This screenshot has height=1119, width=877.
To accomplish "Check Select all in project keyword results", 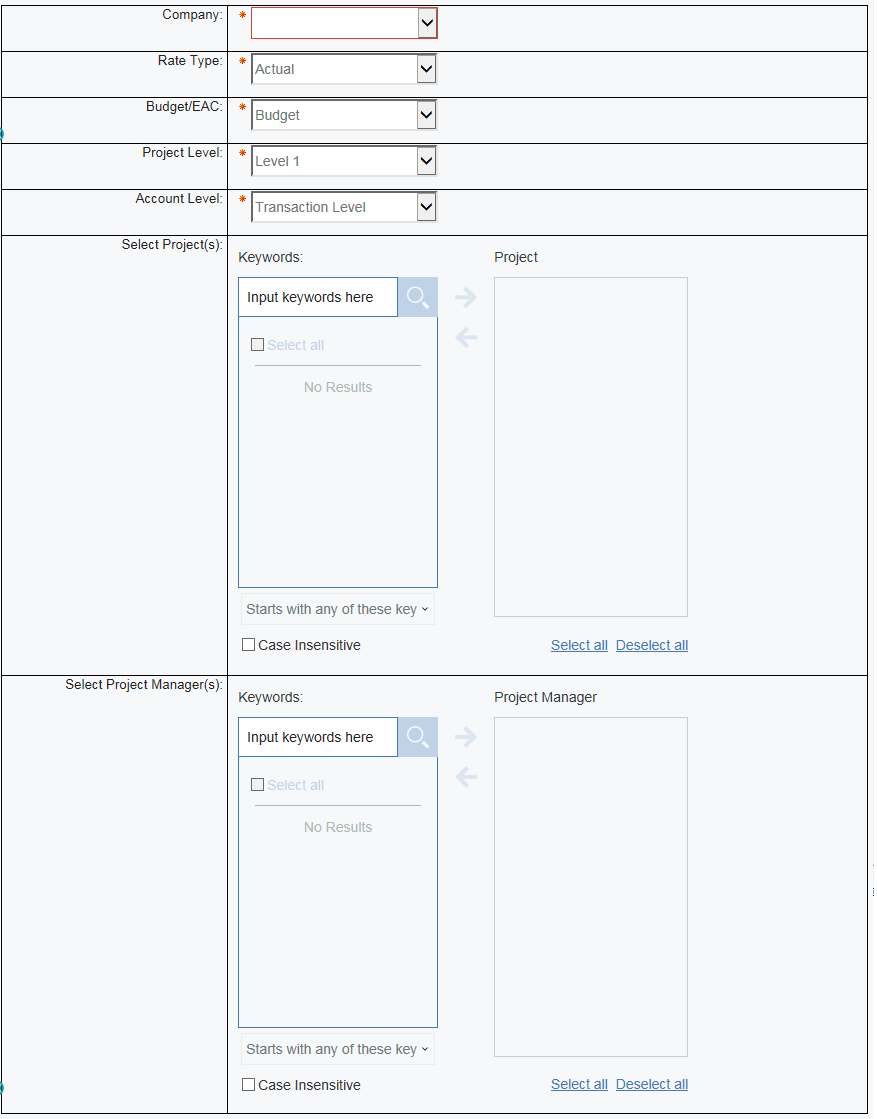I will 258,345.
